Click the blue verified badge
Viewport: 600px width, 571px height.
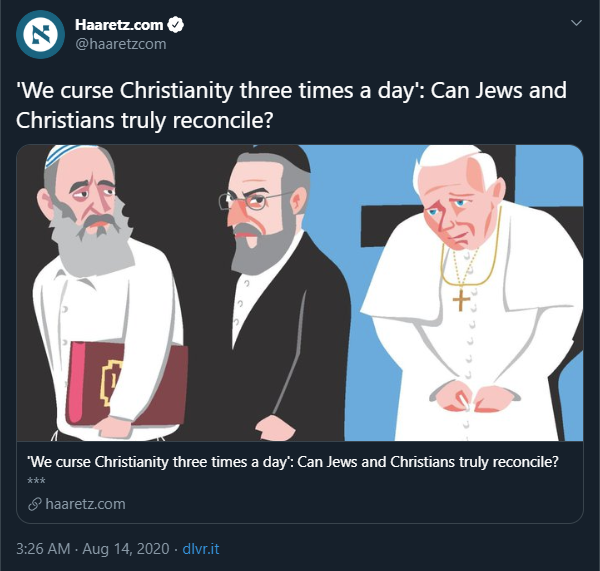176,25
